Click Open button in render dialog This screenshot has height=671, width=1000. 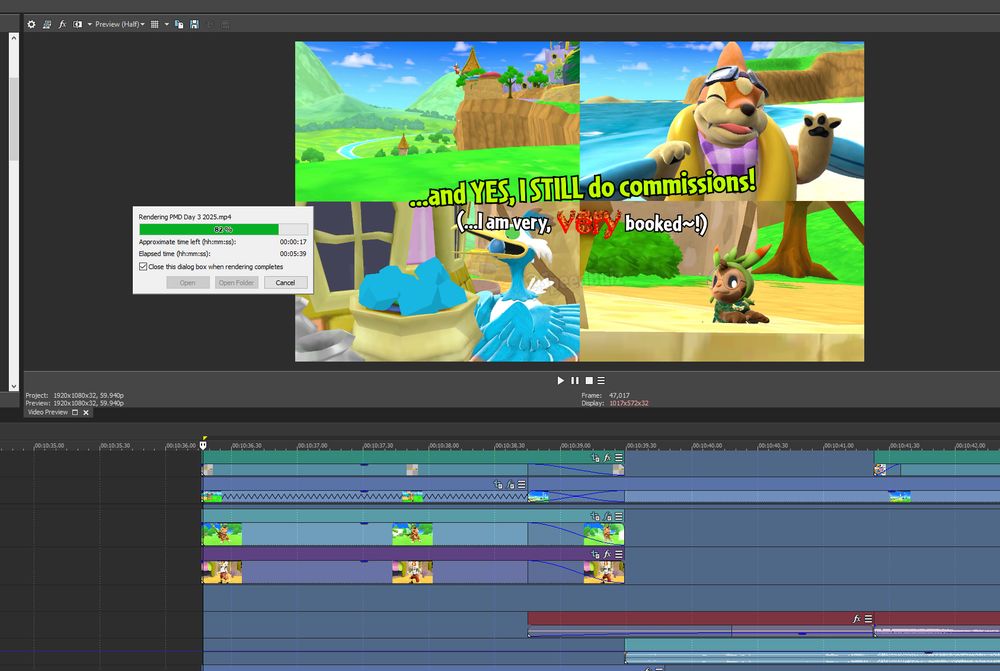pyautogui.click(x=188, y=283)
